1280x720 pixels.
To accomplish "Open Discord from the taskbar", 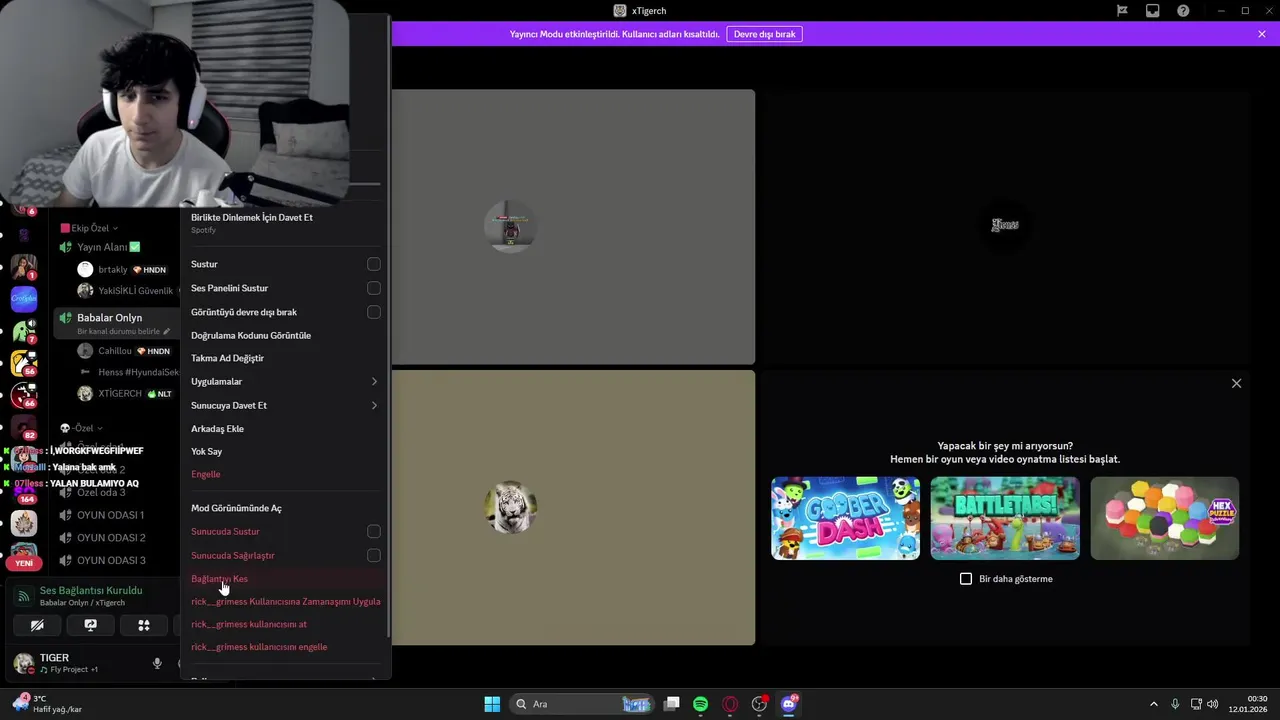I will coord(789,704).
